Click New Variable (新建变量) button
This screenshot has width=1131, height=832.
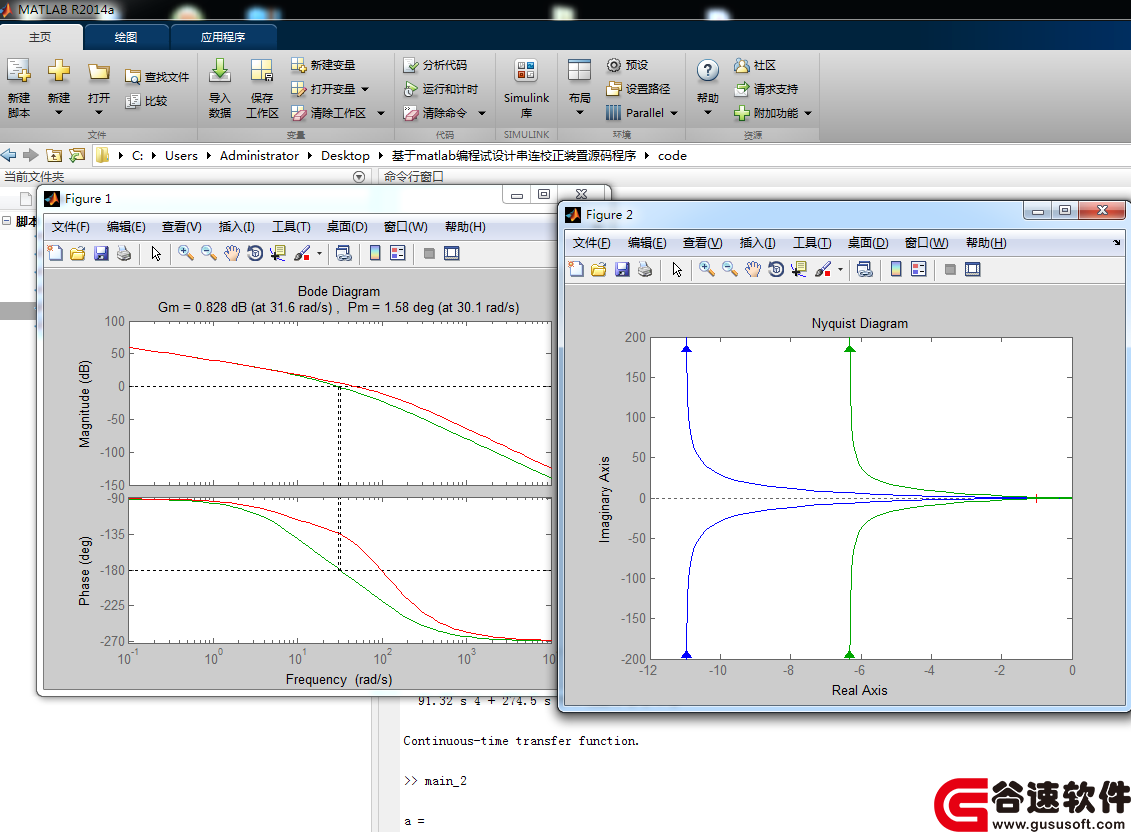pos(323,65)
